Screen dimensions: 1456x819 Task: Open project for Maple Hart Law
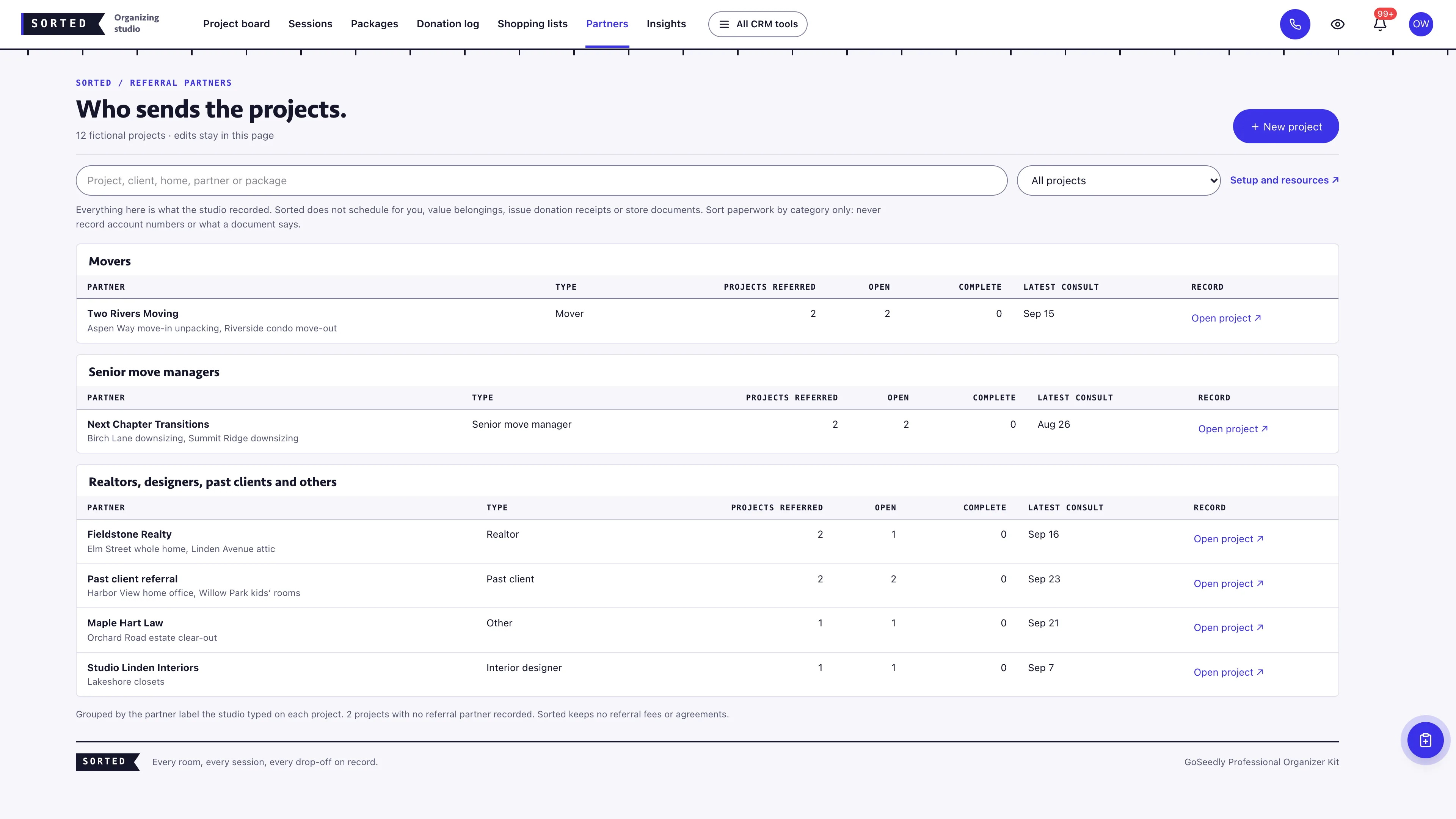pyautogui.click(x=1228, y=628)
